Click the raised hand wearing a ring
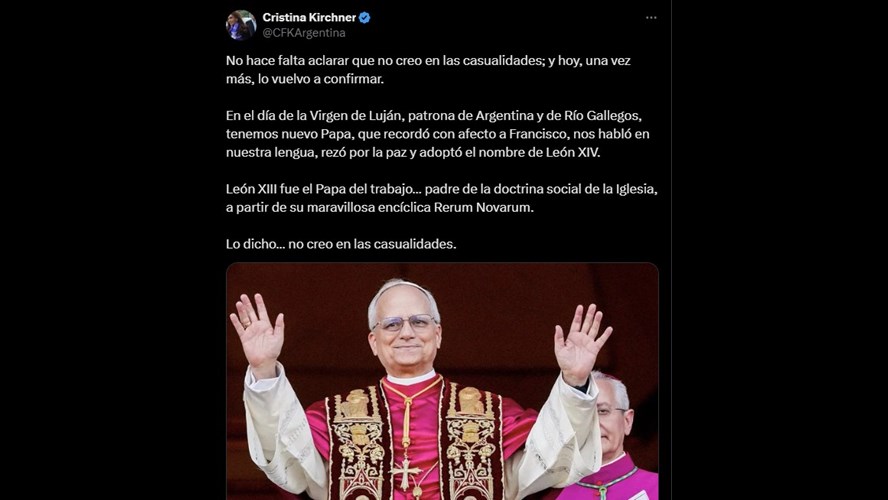The image size is (888, 500). click(x=257, y=334)
